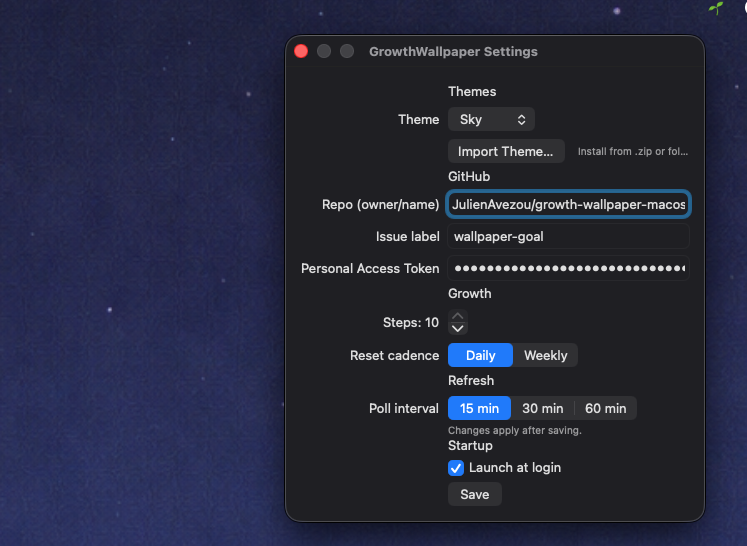Viewport: 747px width, 546px height.
Task: Click the Themes section heading
Action: pyautogui.click(x=472, y=91)
